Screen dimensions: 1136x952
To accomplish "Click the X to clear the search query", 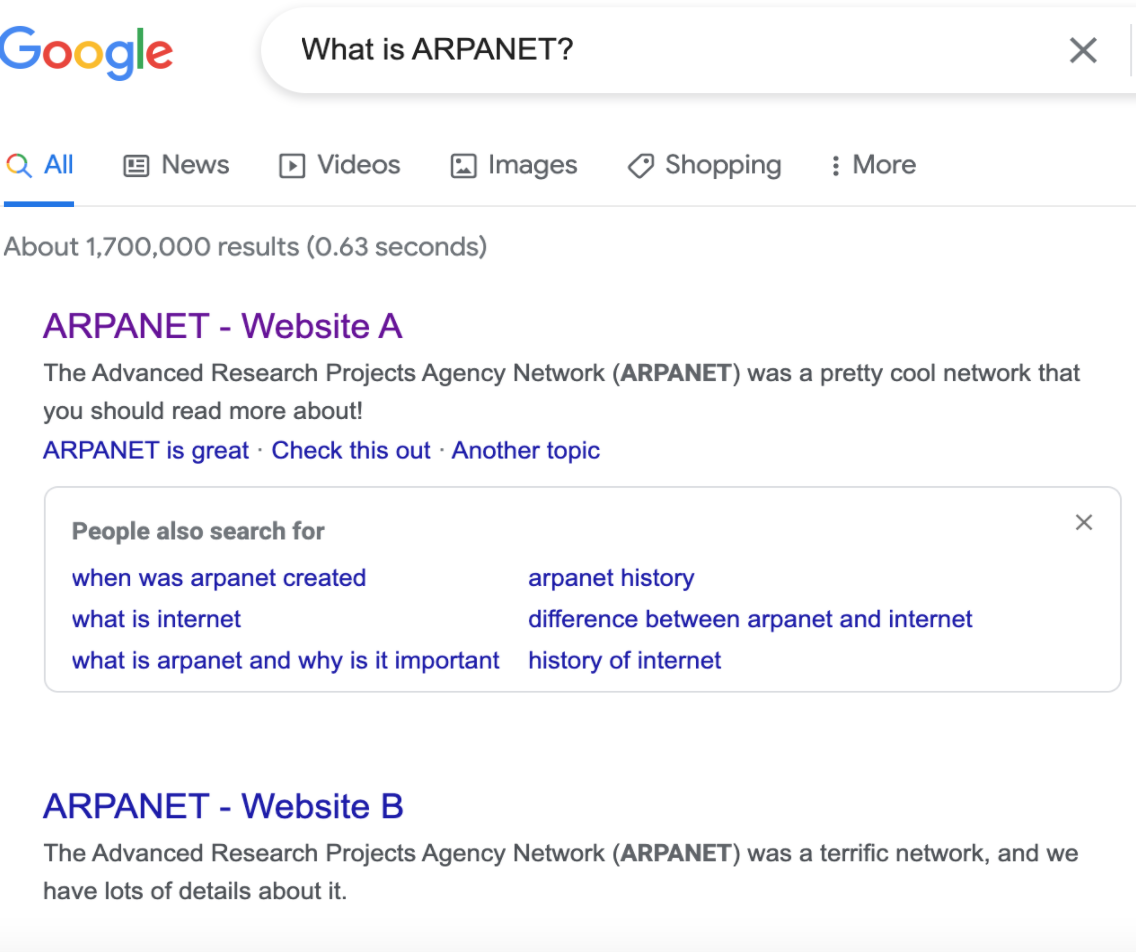I will click(x=1083, y=50).
